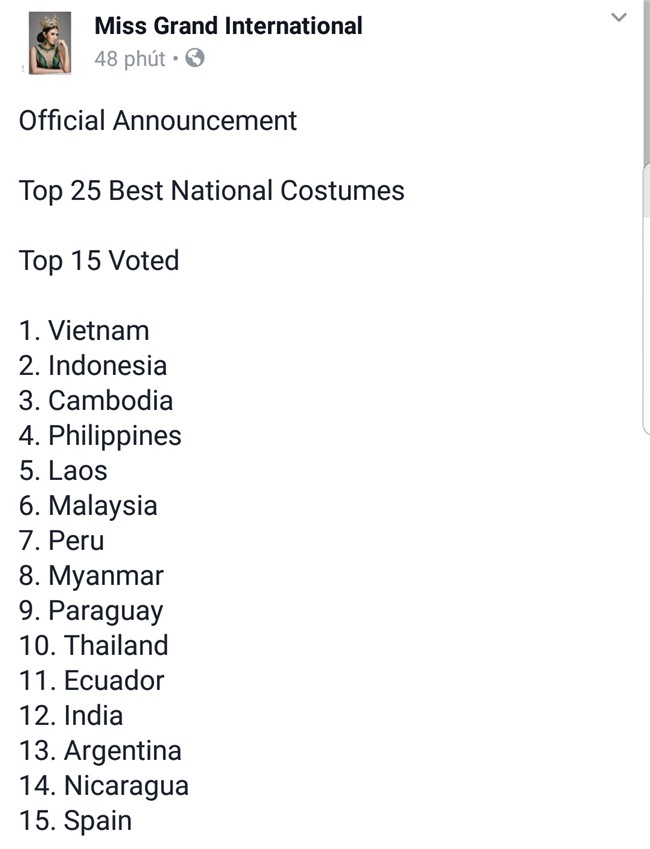
Task: Click the Vietnam list entry
Action: tap(83, 331)
